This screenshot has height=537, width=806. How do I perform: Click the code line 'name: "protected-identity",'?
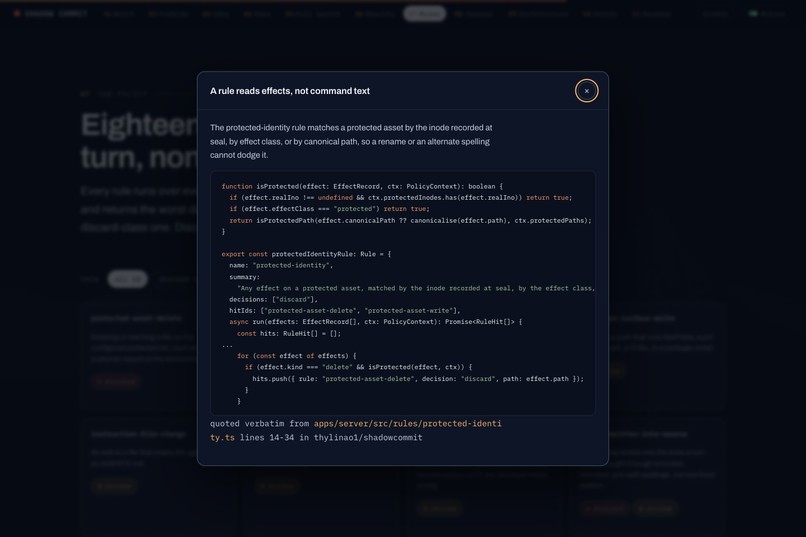[281, 266]
